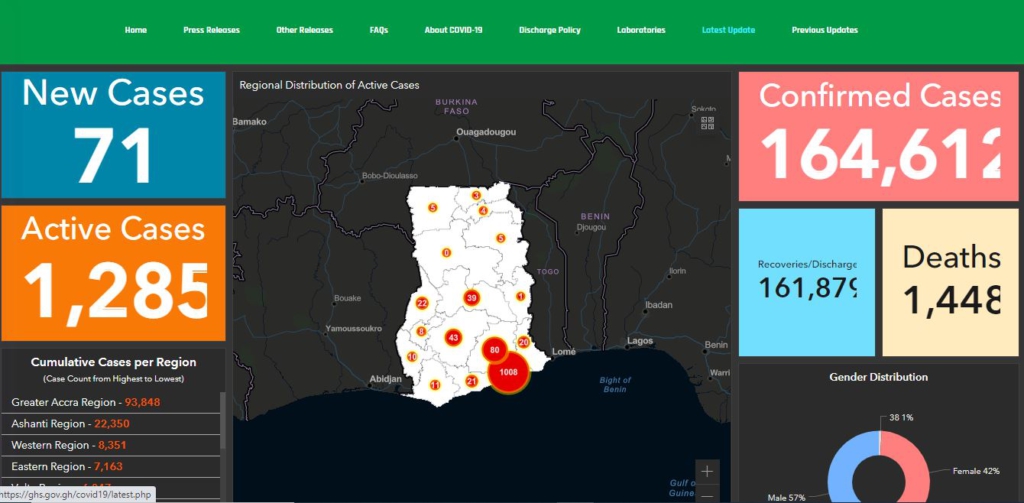The image size is (1024, 503).
Task: Click the Confirmed Cases tile
Action: 878,136
